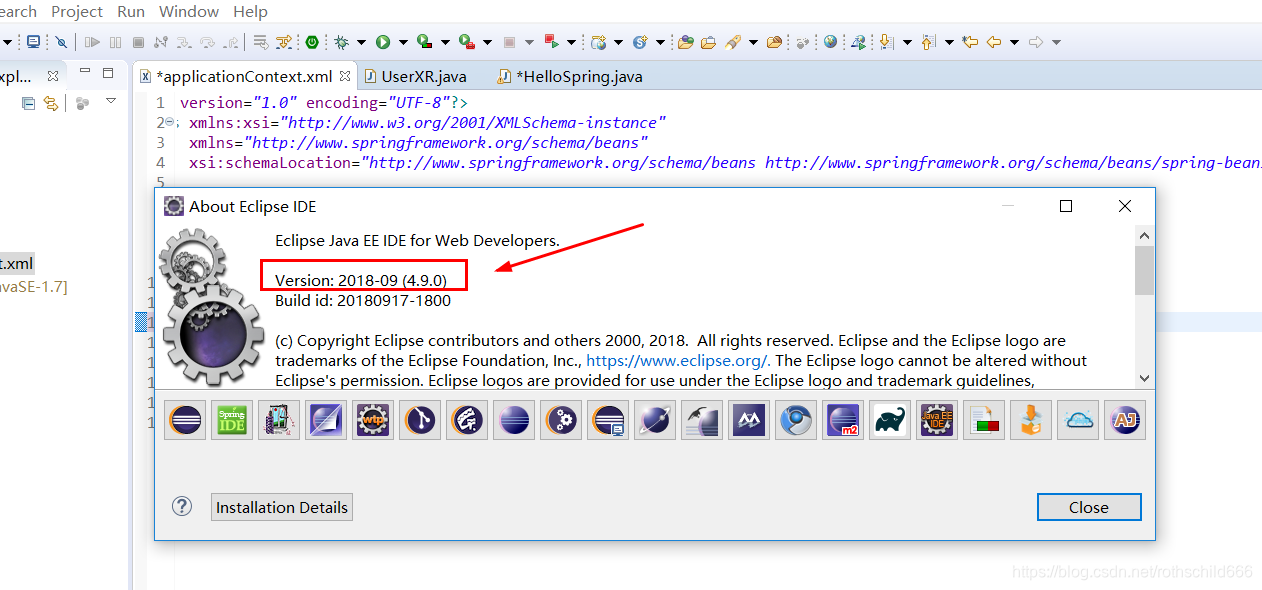1262x590 pixels.
Task: Click 'Eclipse Java EE IDE for Web Developers.' text
Action: (x=417, y=240)
